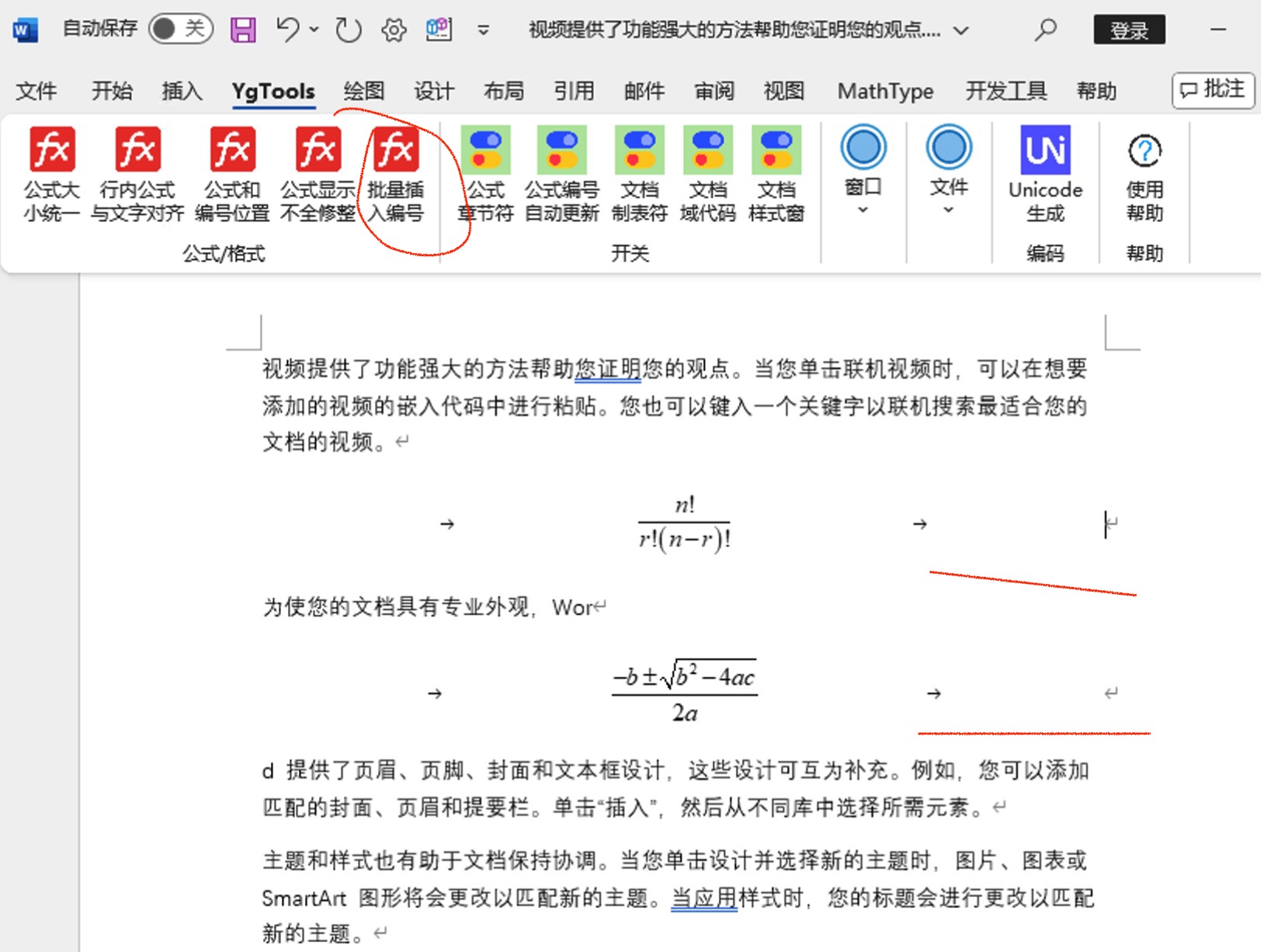
Task: Click the underlined text 当应用
Action: (x=704, y=898)
